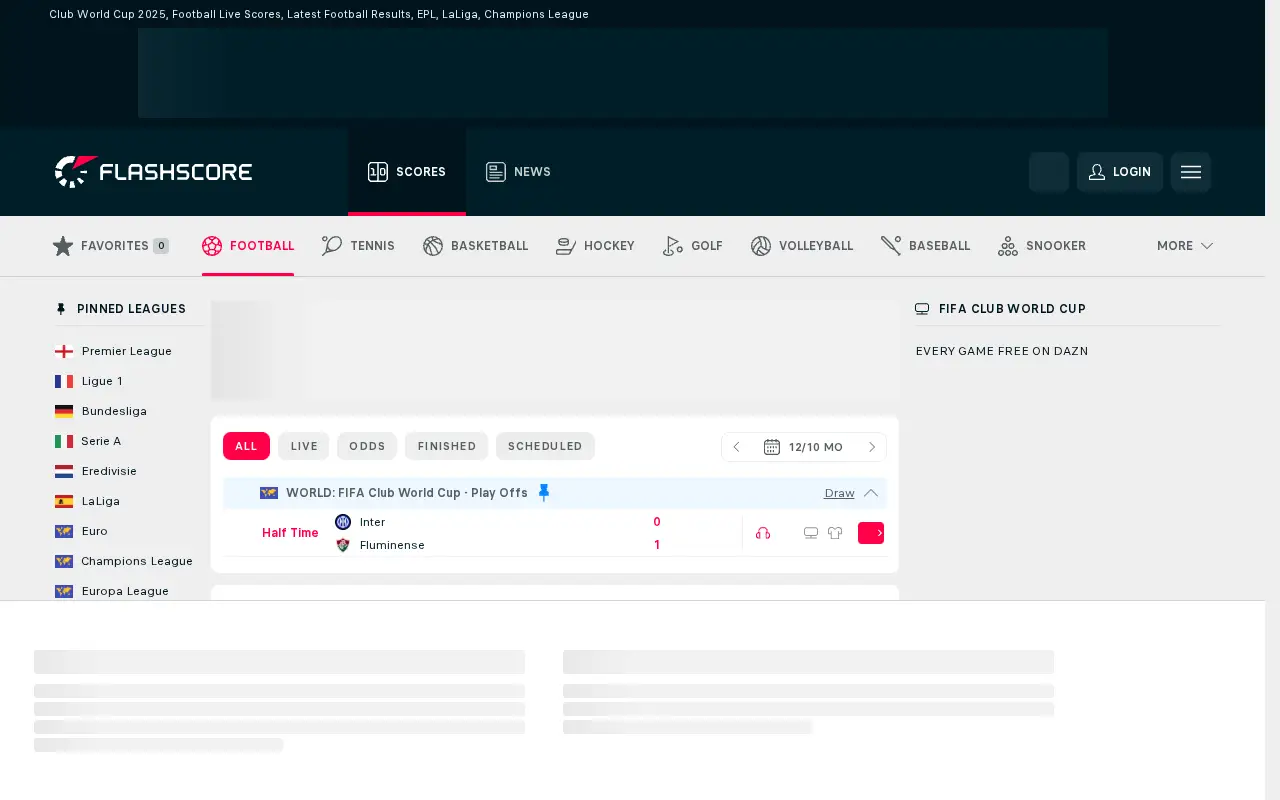The image size is (1280, 800).
Task: Open Premier League from pinned leagues
Action: coord(127,351)
